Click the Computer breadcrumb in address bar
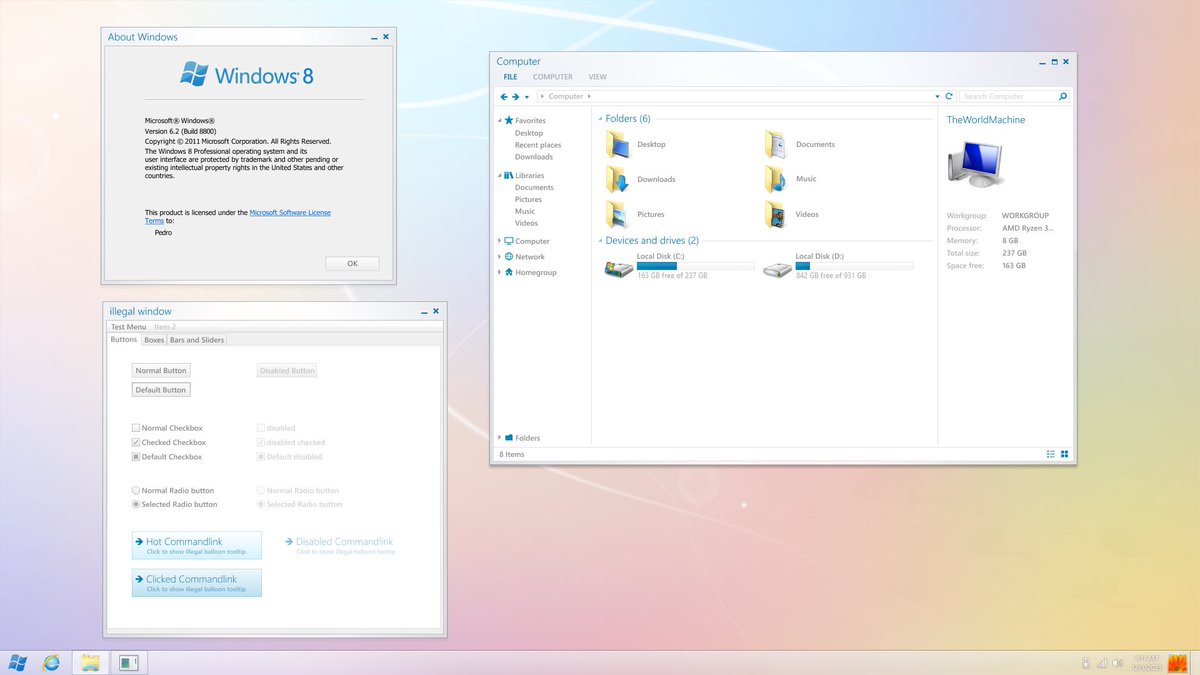Image resolution: width=1200 pixels, height=675 pixels. tap(566, 97)
